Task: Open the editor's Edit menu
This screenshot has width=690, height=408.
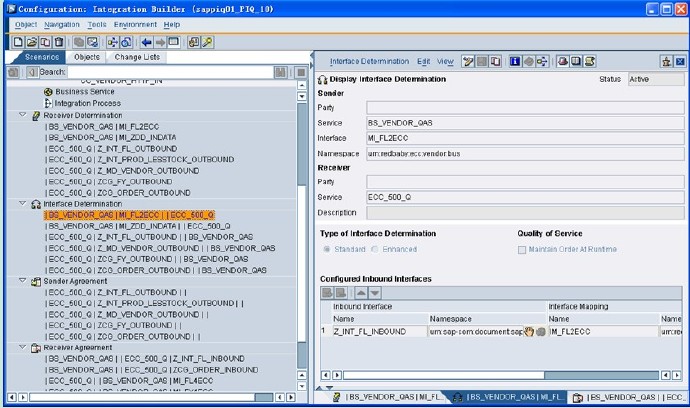Action: 423,62
